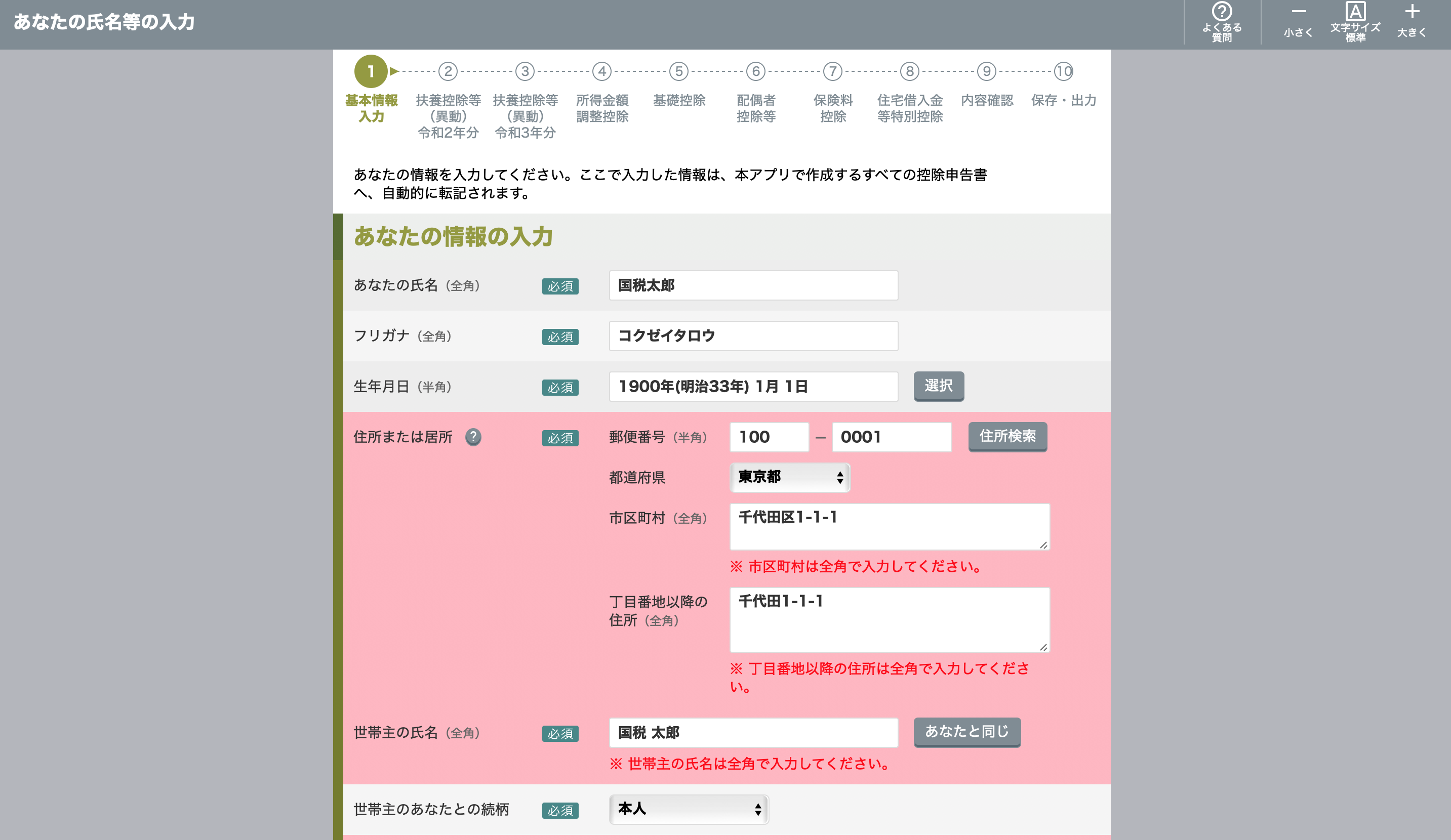Screen dimensions: 1451x840
Task: Click the address help question mark icon
Action: [x=473, y=437]
